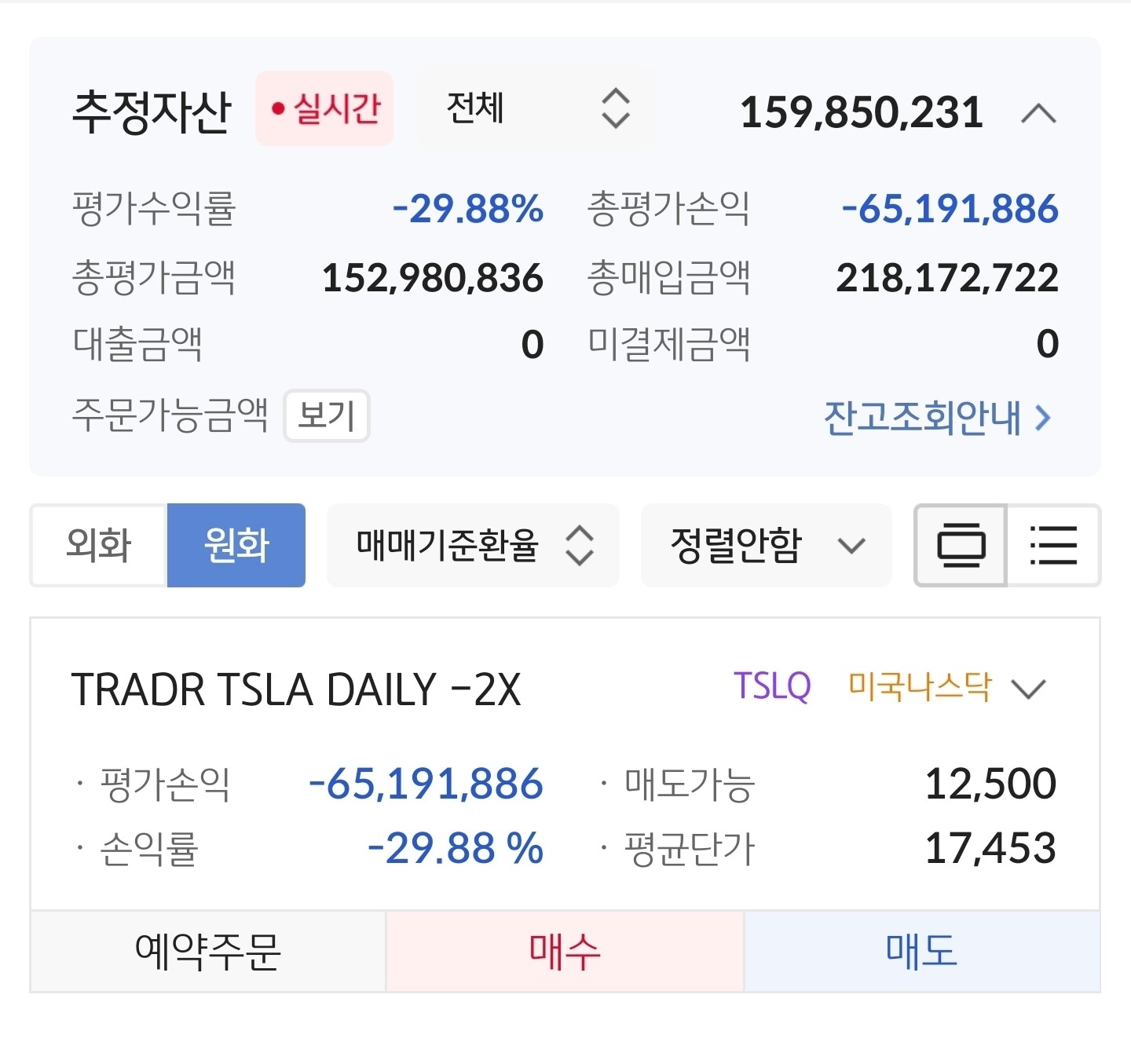
Task: Select the 외화 currency tab
Action: click(x=99, y=545)
